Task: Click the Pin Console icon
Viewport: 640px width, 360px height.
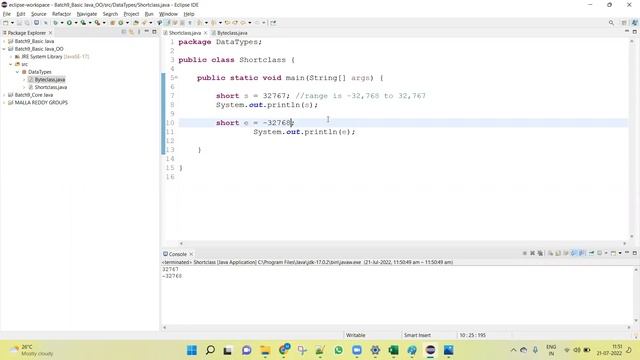Action: 591,253
